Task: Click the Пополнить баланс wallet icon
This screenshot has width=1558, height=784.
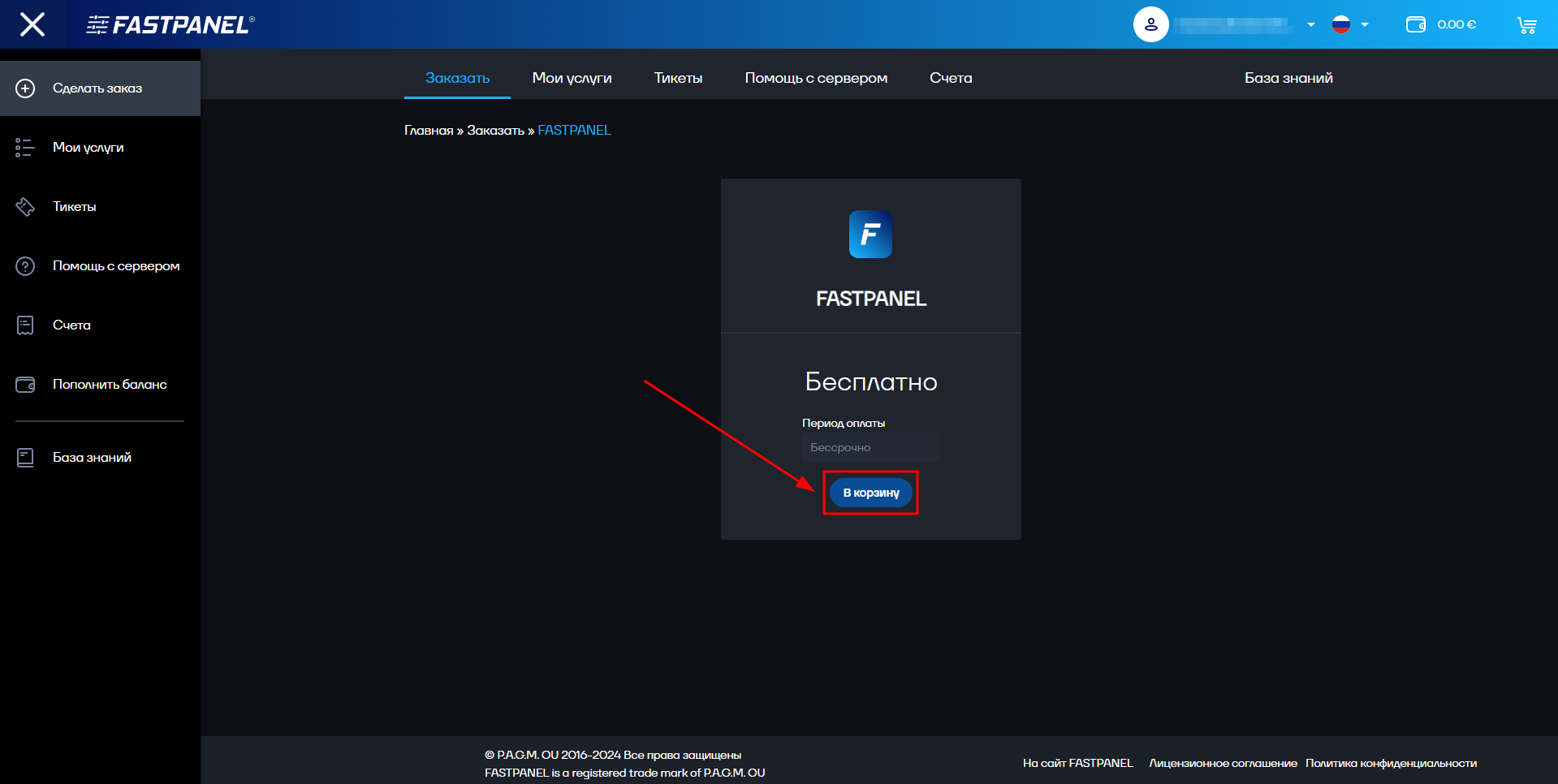Action: pyautogui.click(x=25, y=384)
